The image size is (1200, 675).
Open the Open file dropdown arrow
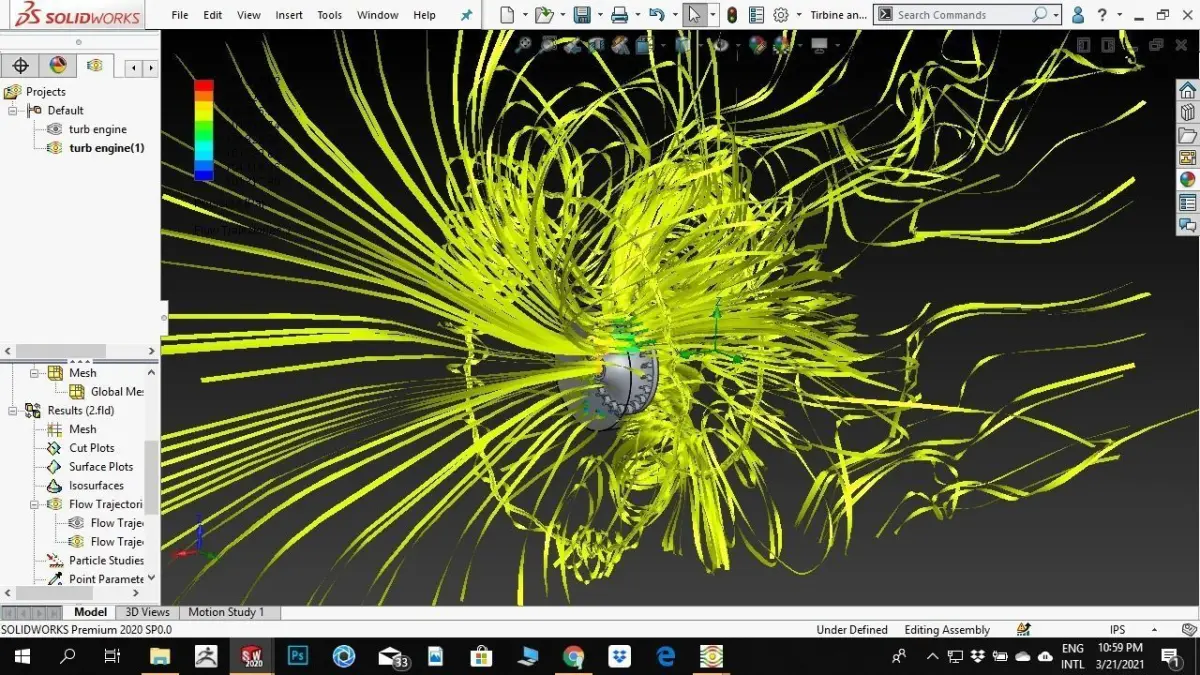click(561, 15)
